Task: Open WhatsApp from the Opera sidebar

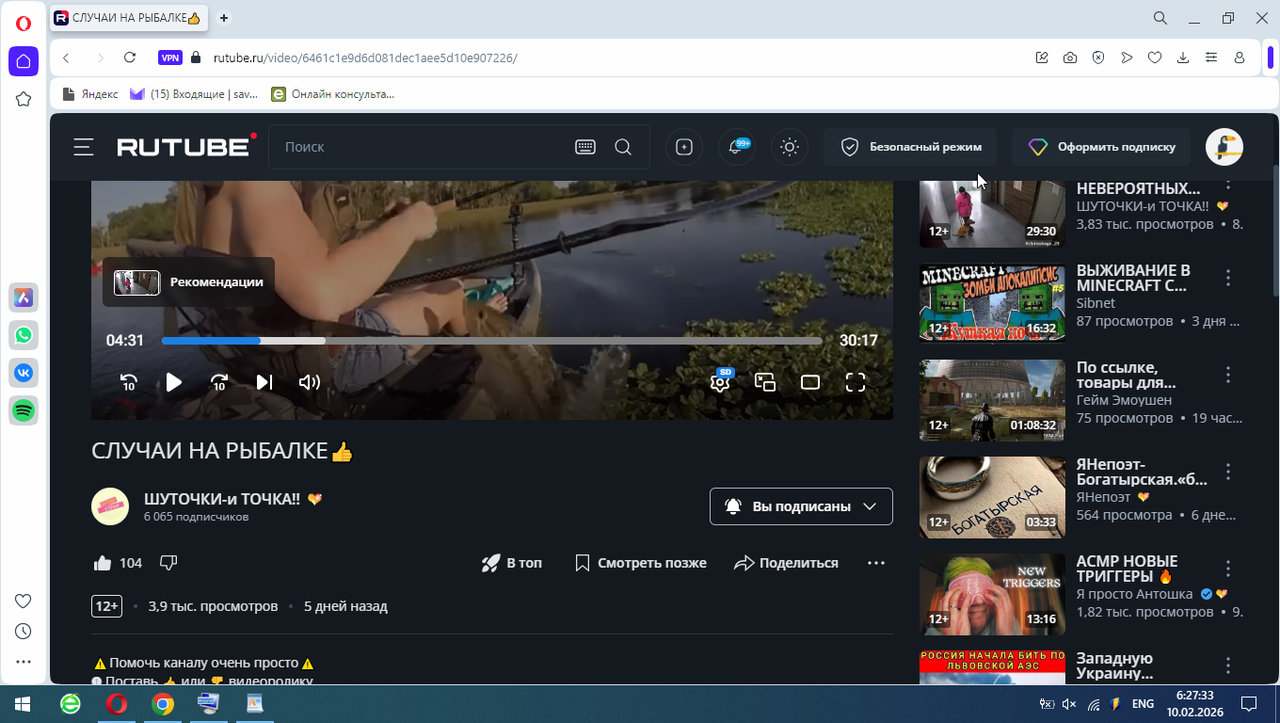Action: pos(23,335)
